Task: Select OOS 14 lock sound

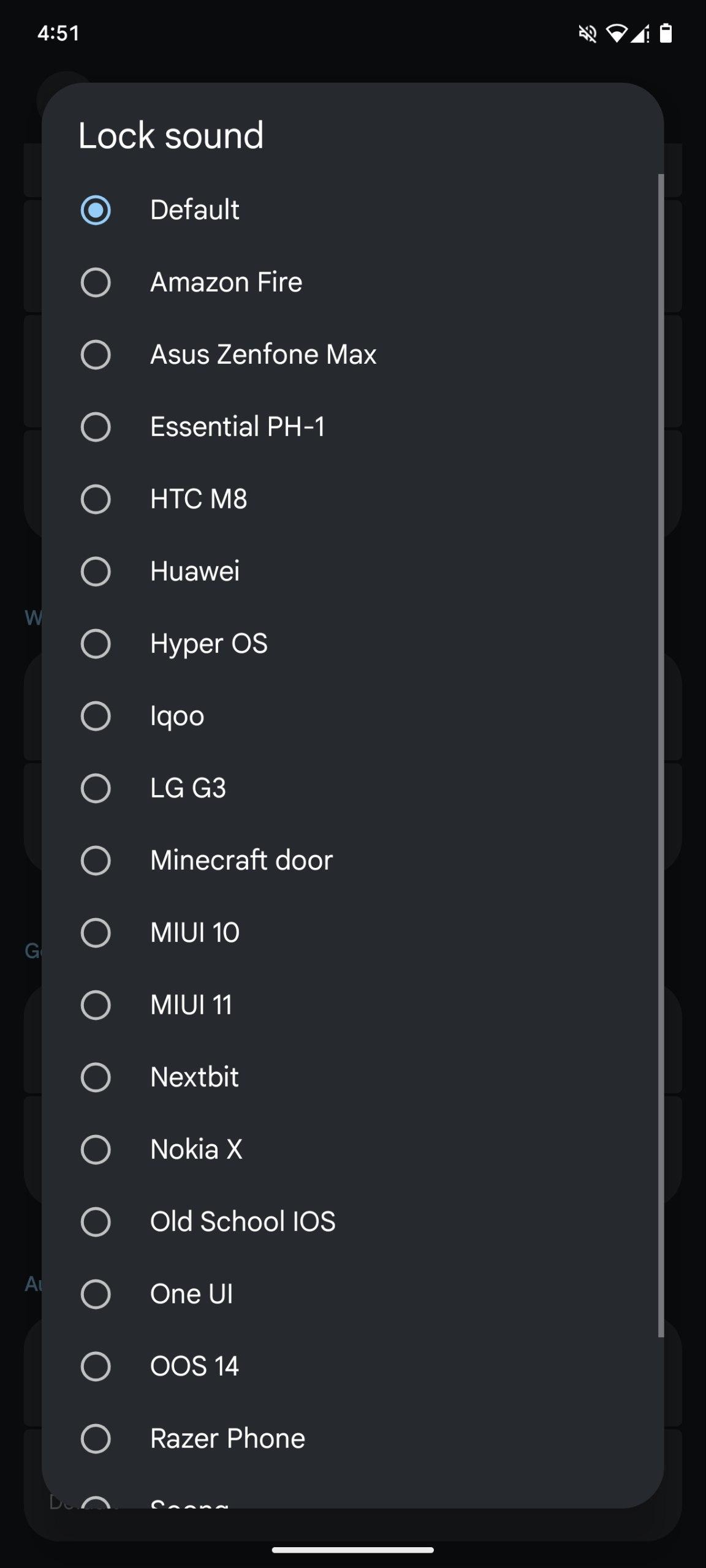Action: tap(96, 1366)
